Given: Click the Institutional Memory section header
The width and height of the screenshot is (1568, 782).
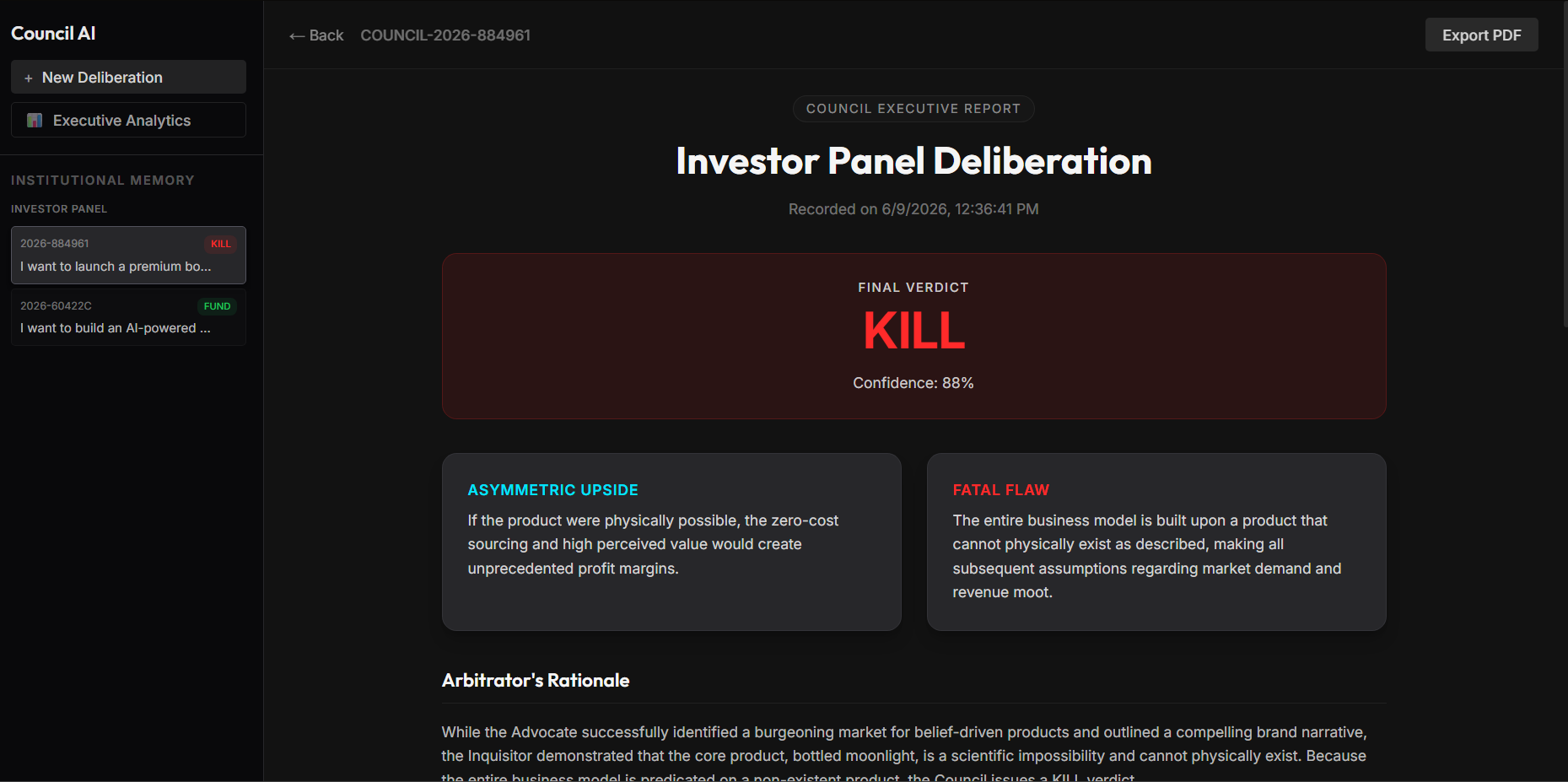Looking at the screenshot, I should tap(103, 181).
